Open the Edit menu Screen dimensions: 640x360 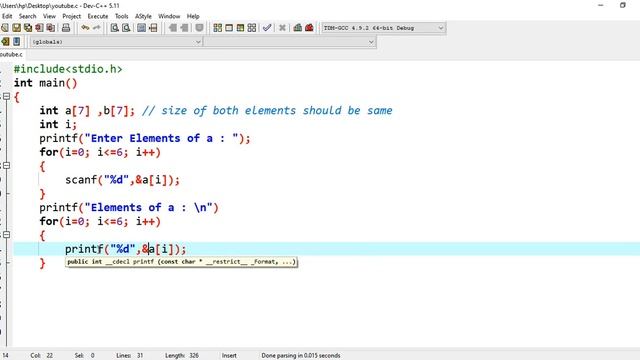pyautogui.click(x=7, y=16)
